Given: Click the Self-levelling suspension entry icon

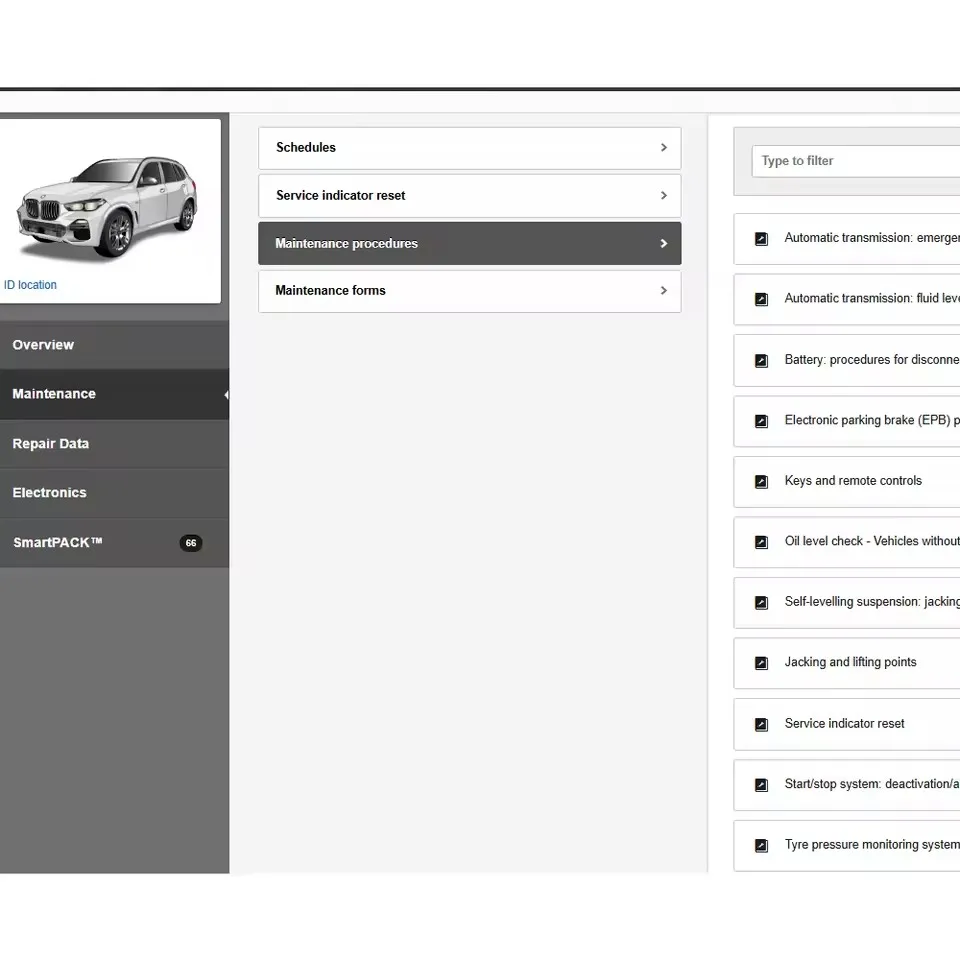Looking at the screenshot, I should [x=761, y=602].
